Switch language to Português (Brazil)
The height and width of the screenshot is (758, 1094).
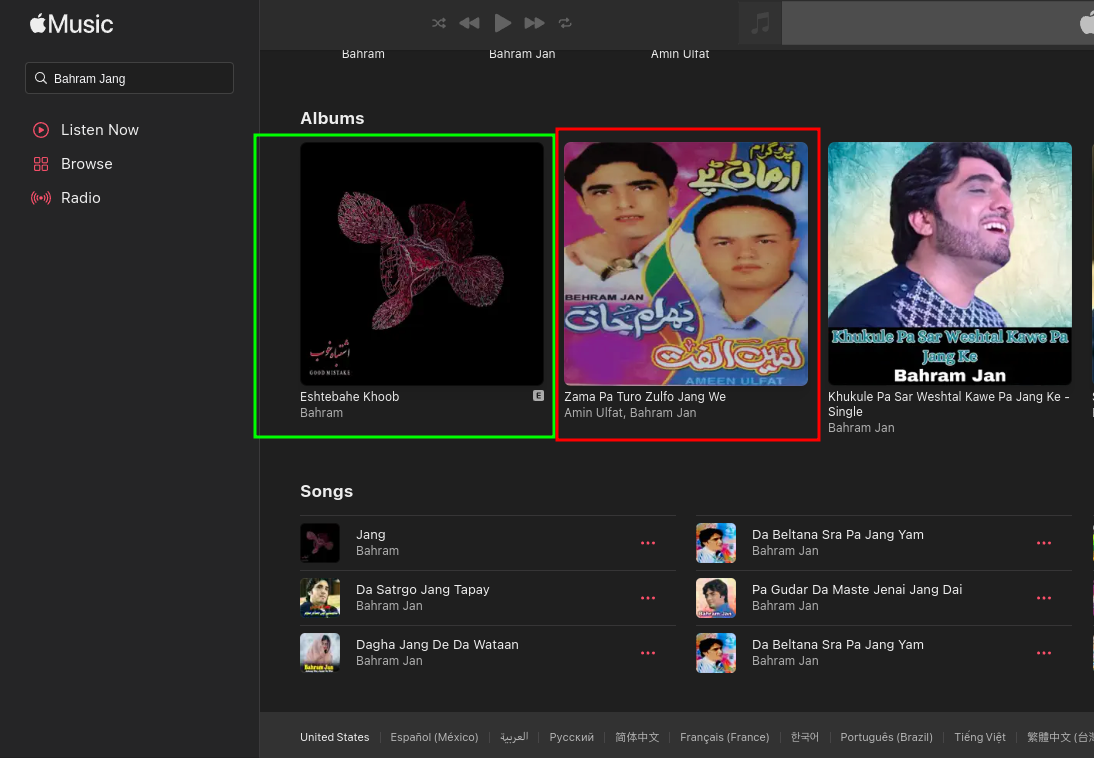click(x=886, y=737)
